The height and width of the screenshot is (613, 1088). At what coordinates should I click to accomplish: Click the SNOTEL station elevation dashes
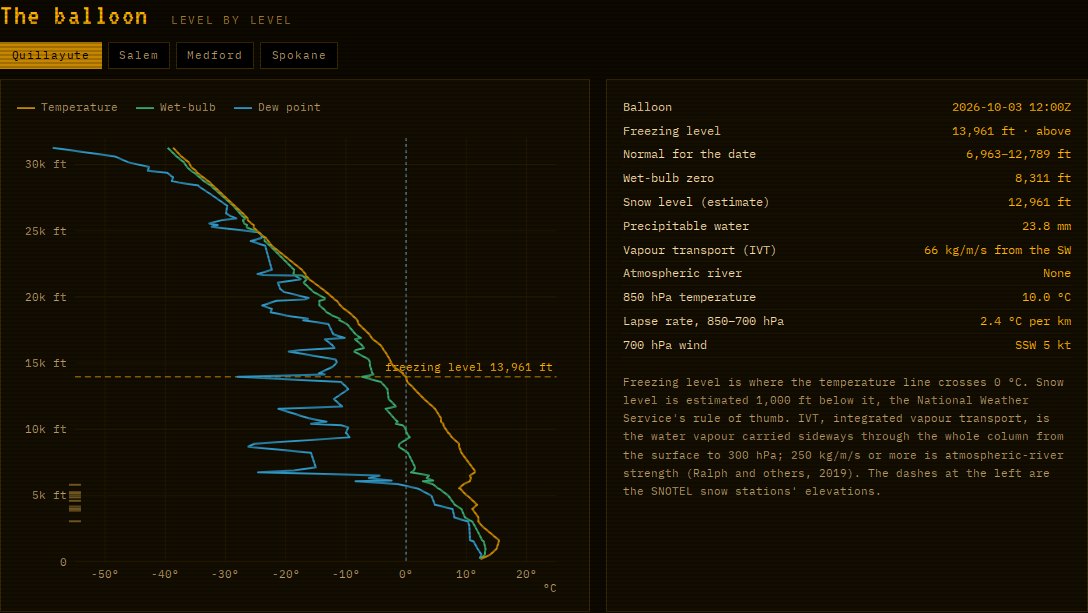(75, 502)
